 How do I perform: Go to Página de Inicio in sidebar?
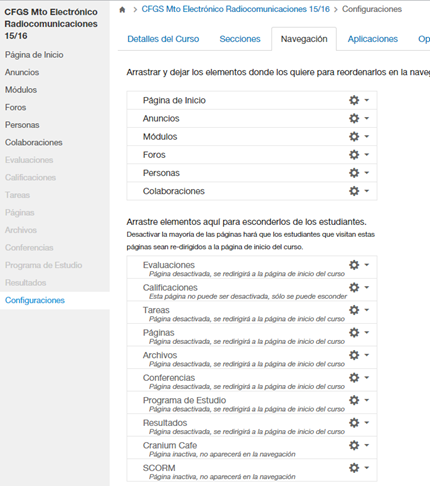pyautogui.click(x=34, y=55)
